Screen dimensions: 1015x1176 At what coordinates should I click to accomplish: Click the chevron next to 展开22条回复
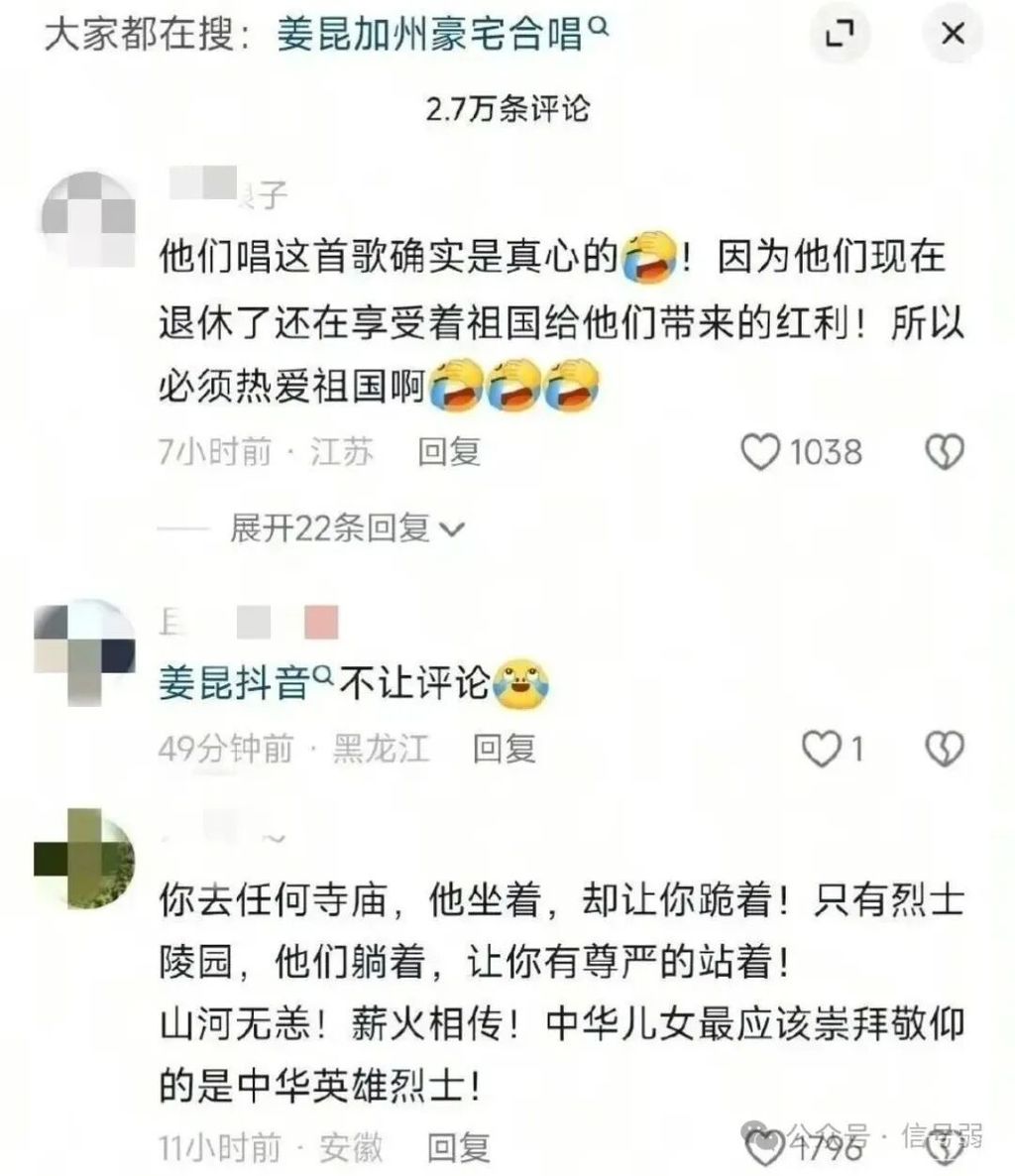(451, 530)
